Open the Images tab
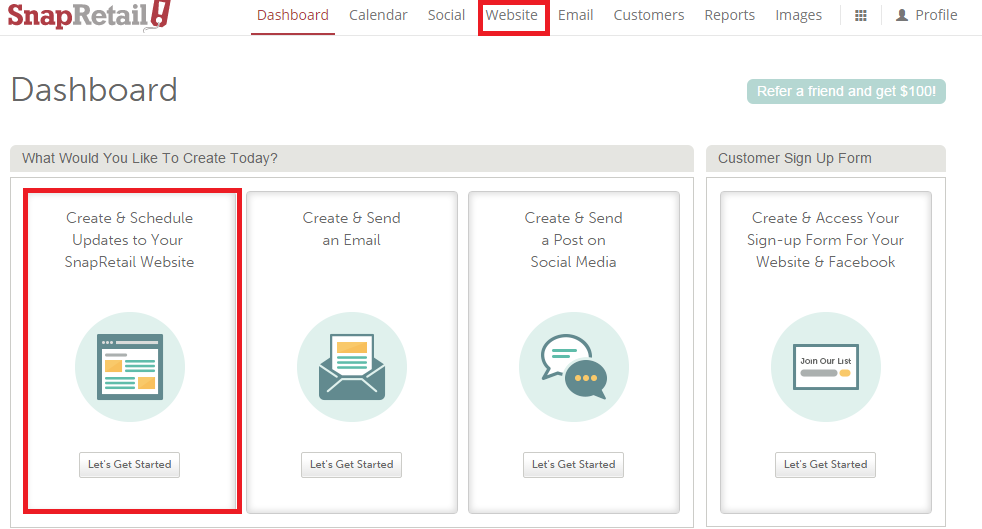This screenshot has width=982, height=529. click(799, 15)
